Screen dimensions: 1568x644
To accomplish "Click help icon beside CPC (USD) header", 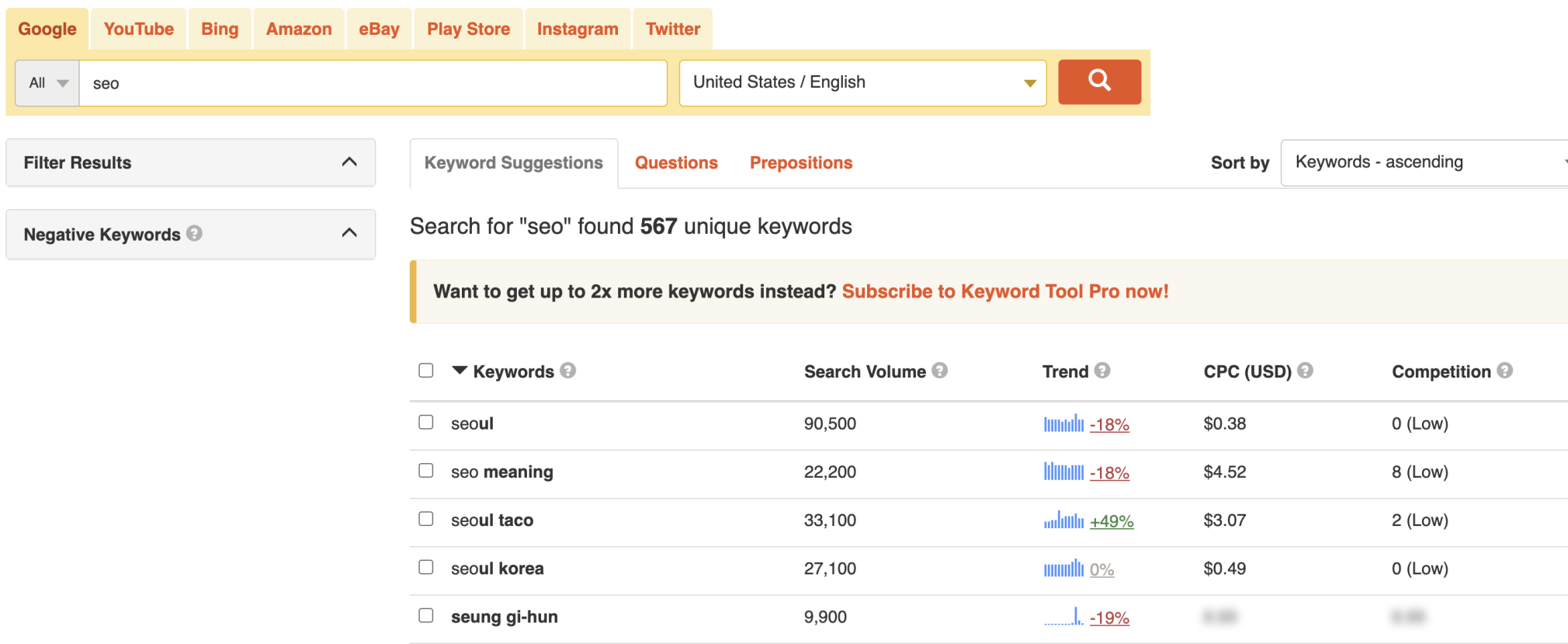I will (1305, 371).
